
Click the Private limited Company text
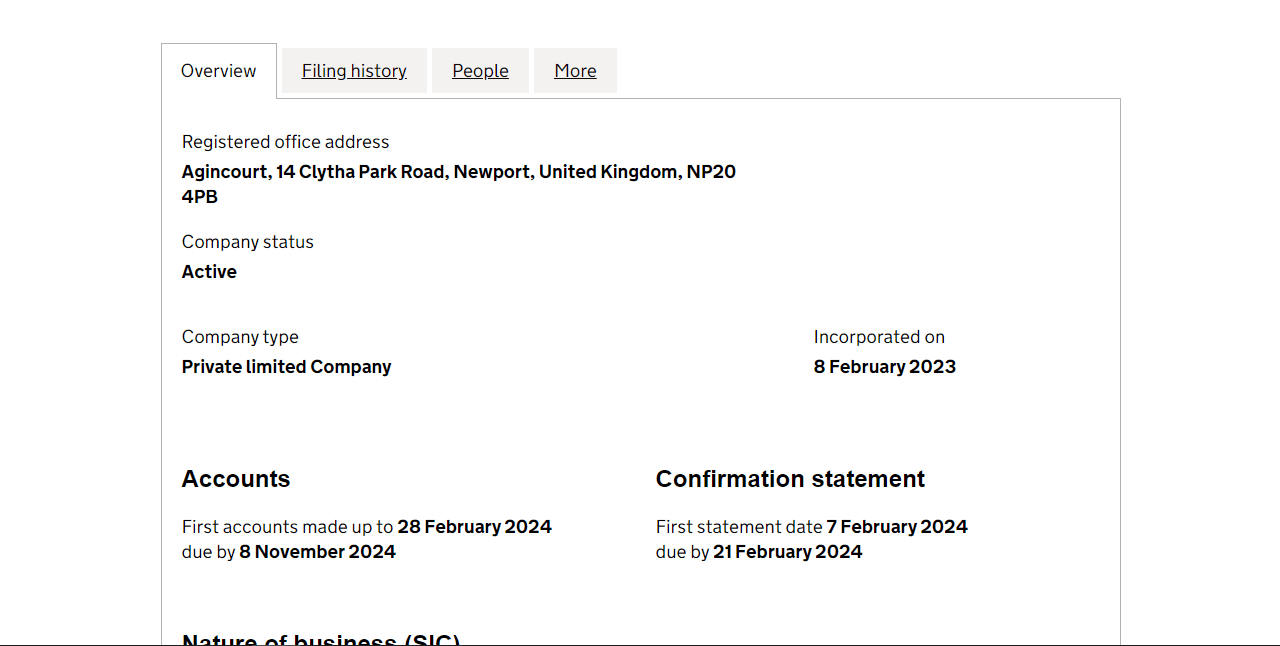click(x=286, y=367)
